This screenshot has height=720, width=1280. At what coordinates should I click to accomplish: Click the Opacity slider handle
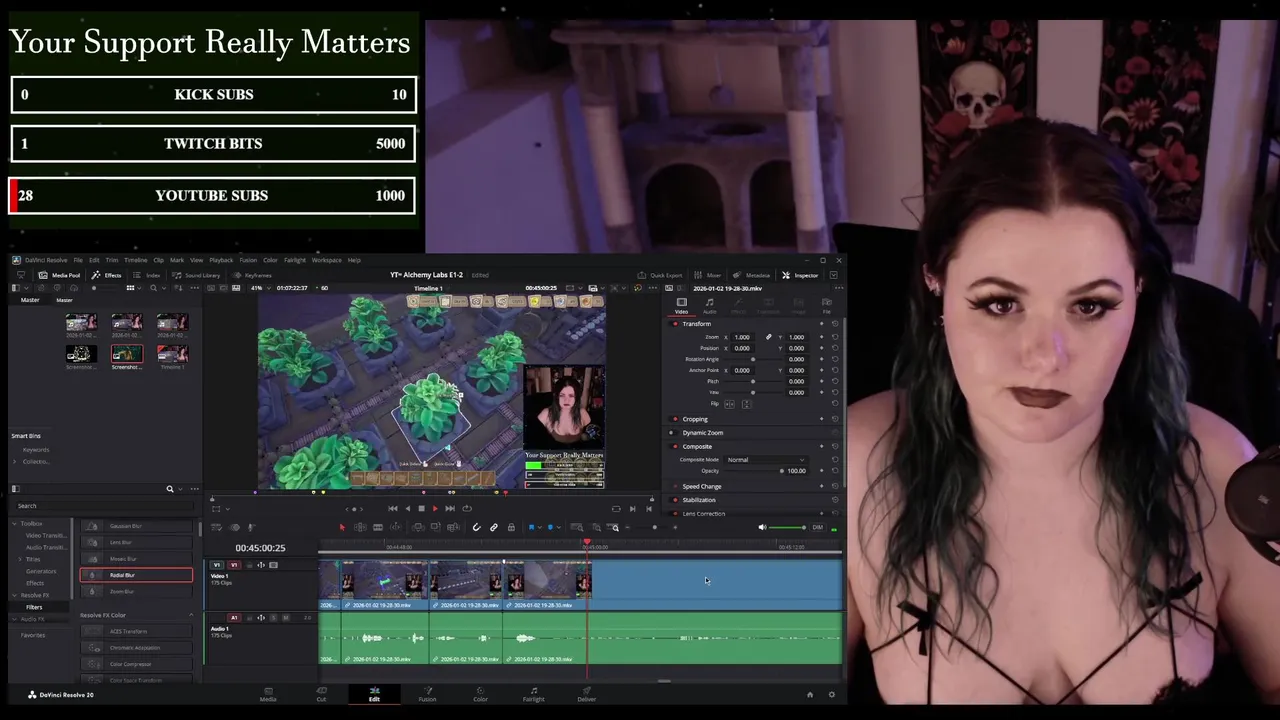782,471
